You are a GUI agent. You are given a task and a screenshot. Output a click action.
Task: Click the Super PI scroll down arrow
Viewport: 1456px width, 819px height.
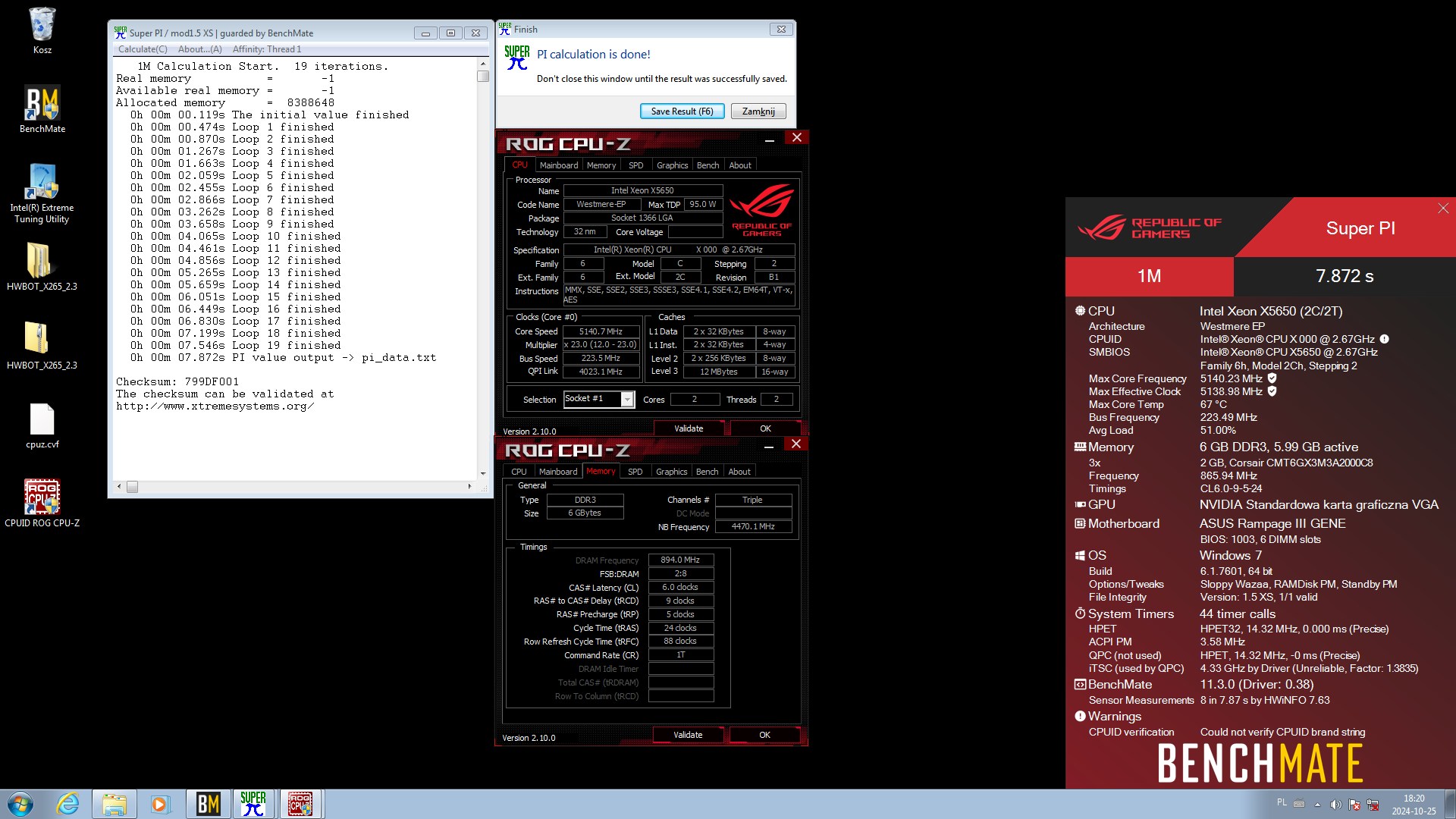483,474
